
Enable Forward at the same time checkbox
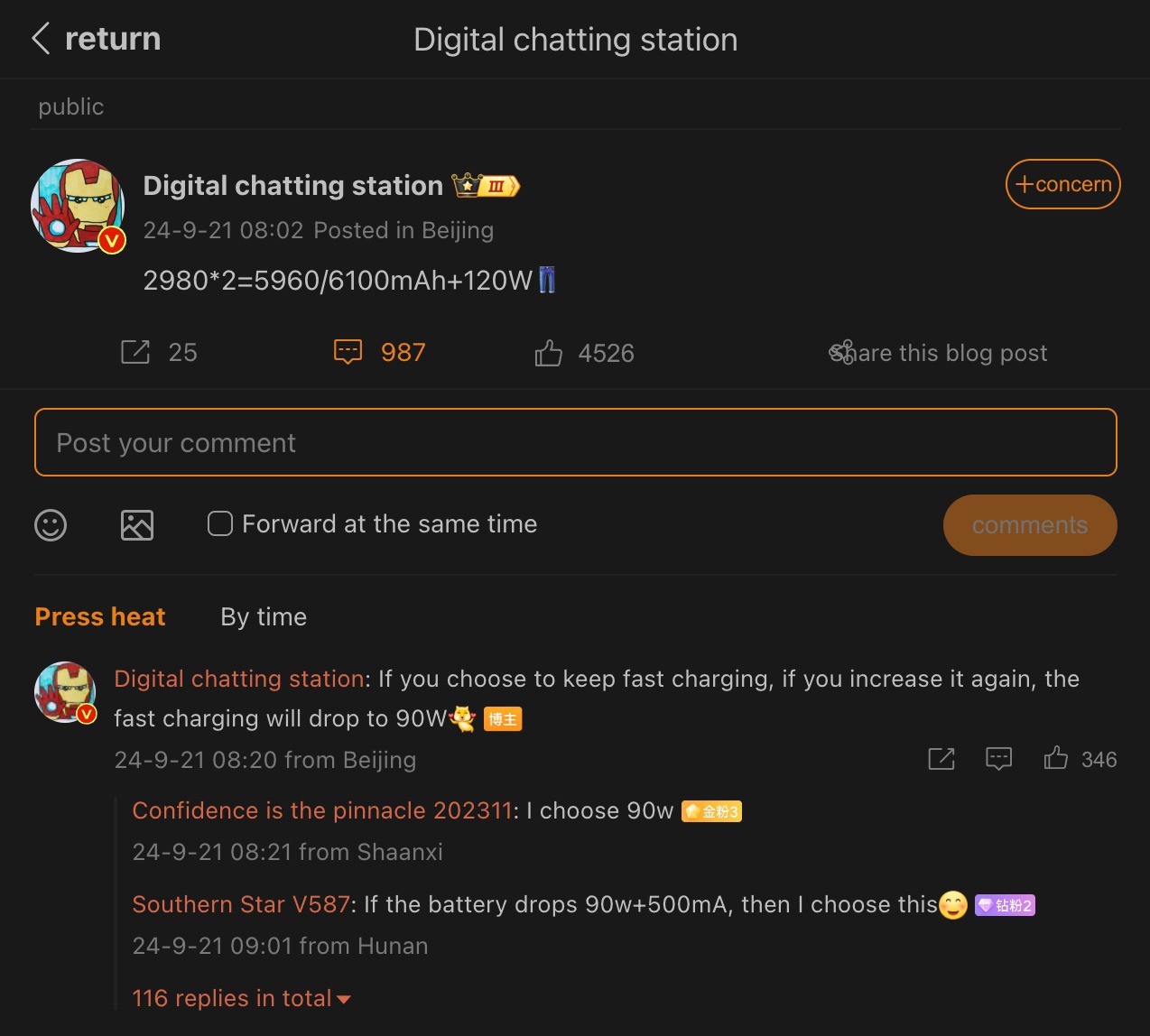[220, 523]
